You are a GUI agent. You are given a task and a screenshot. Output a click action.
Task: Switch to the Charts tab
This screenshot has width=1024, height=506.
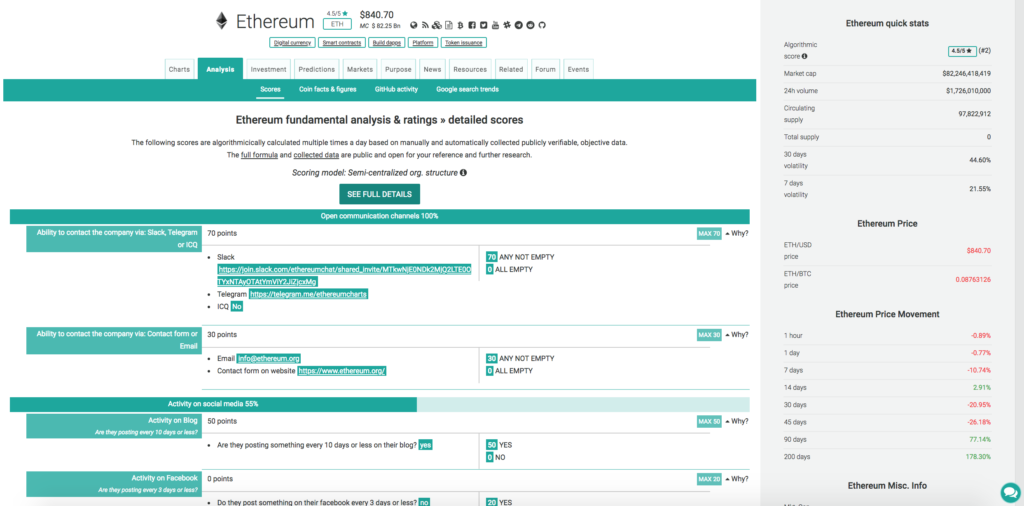180,69
